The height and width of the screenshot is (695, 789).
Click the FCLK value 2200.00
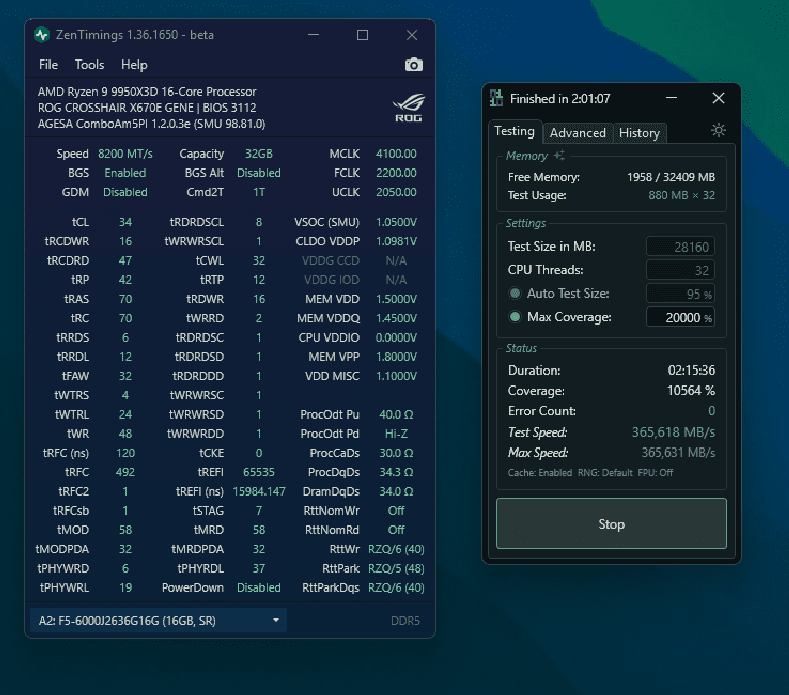tap(396, 173)
